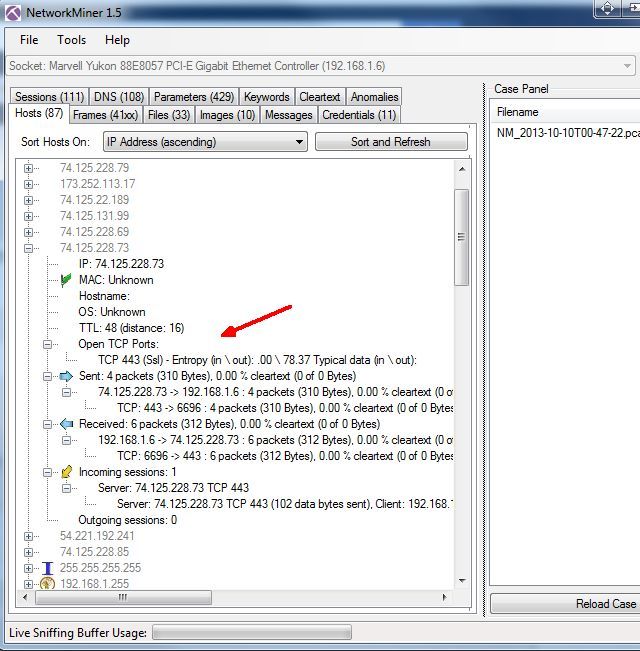Click the yellow Incoming sessions icon
Screen dimensions: 640x651
coord(66,472)
